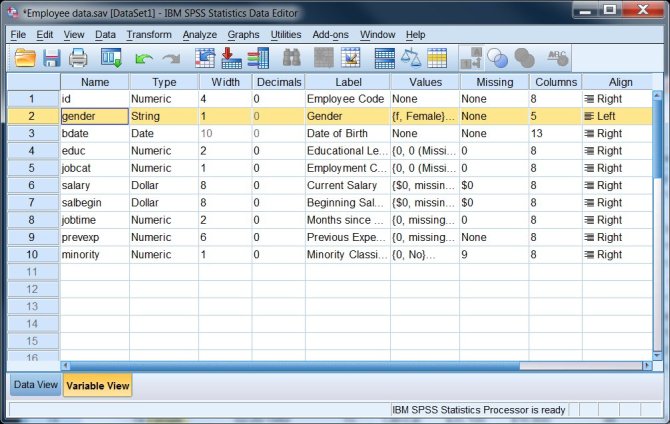
Task: Click 'String' type cell for gender
Action: pos(164,116)
